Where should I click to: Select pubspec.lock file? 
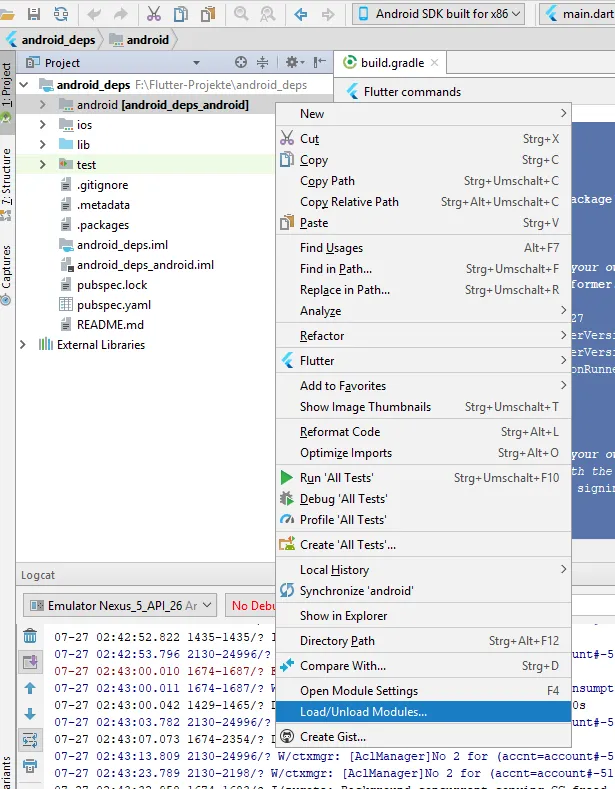(x=112, y=285)
